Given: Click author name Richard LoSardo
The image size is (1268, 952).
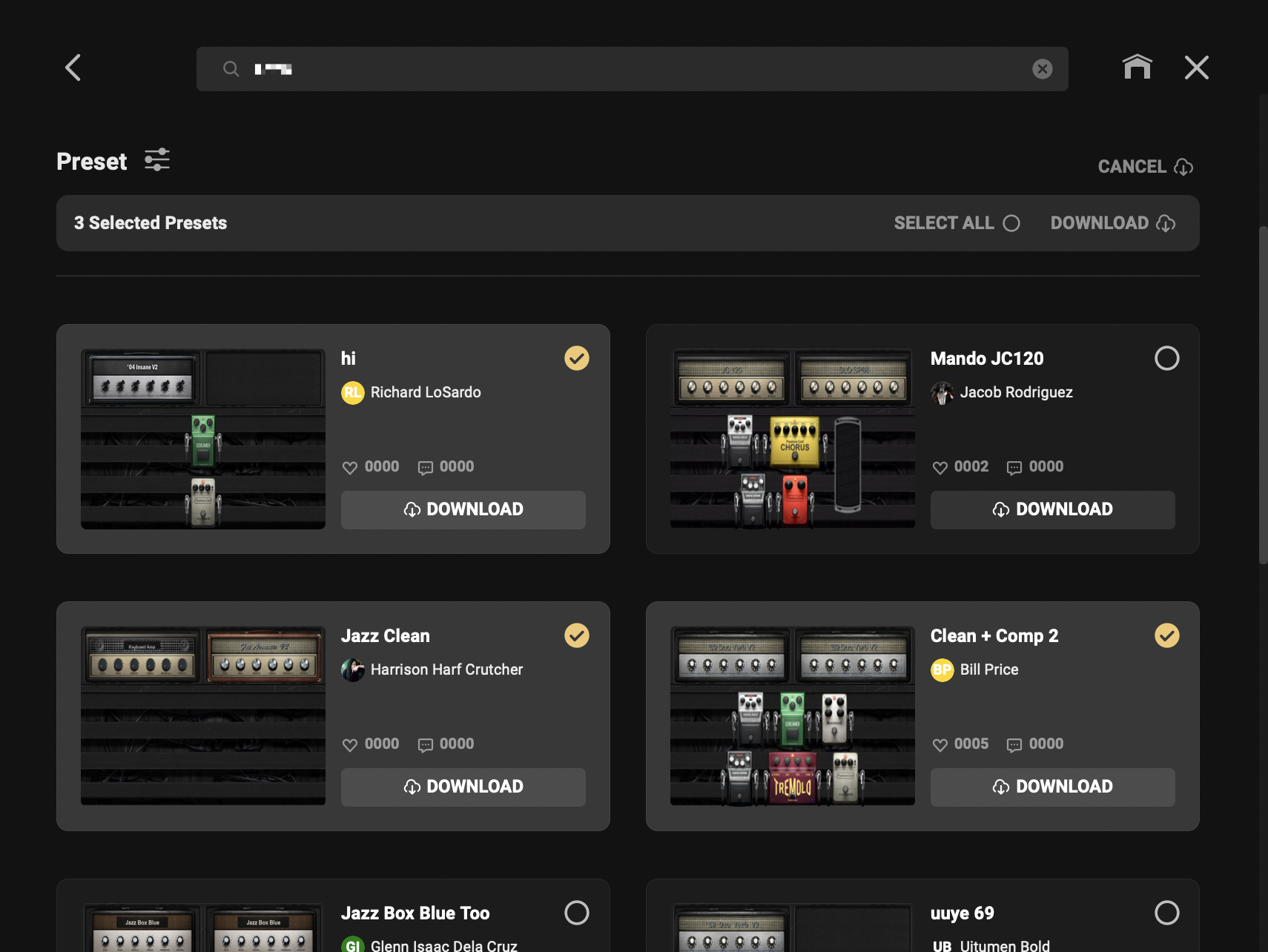Looking at the screenshot, I should [x=426, y=392].
